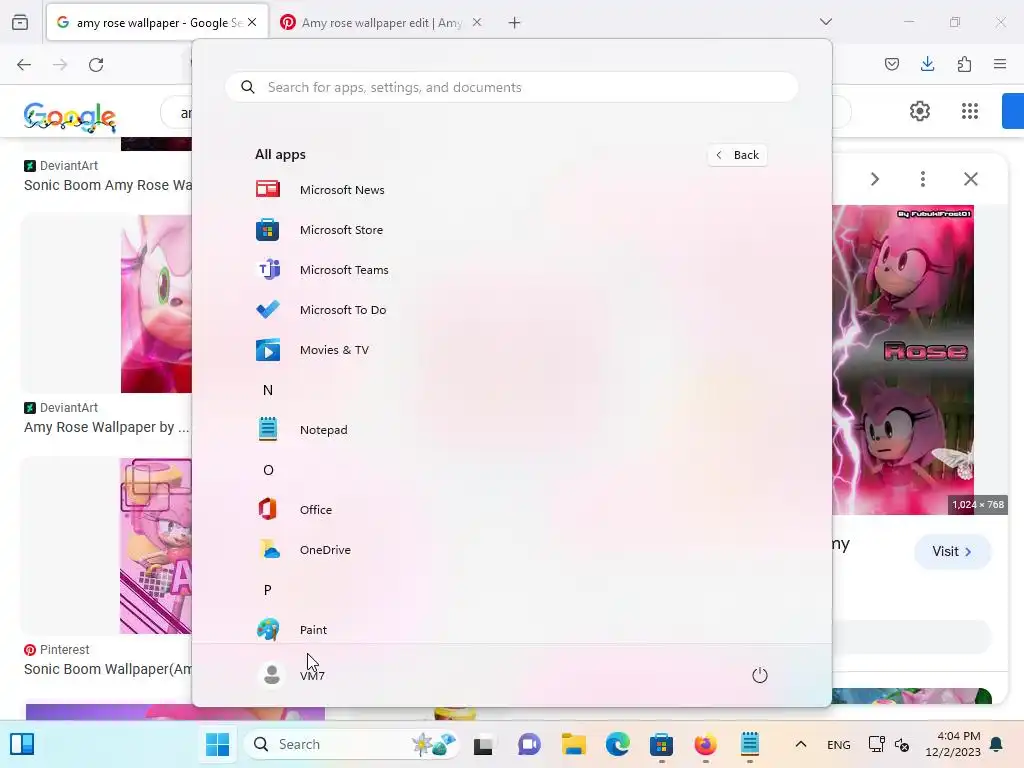
Task: Switch to Pinterest Amy rose wallpaper tab
Action: [x=382, y=23]
